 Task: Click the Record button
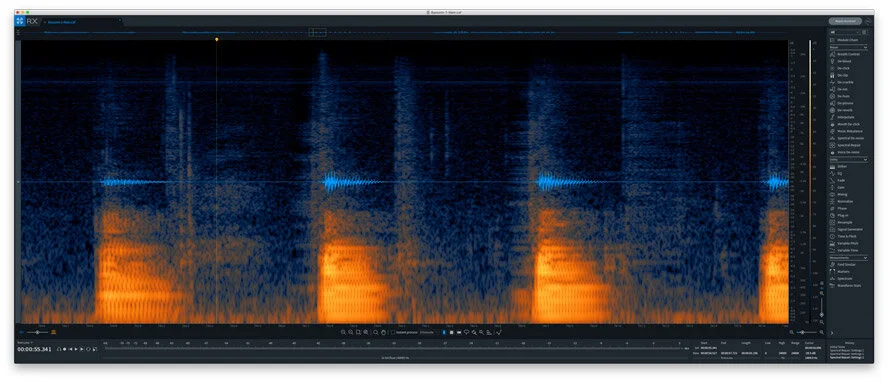(x=65, y=349)
